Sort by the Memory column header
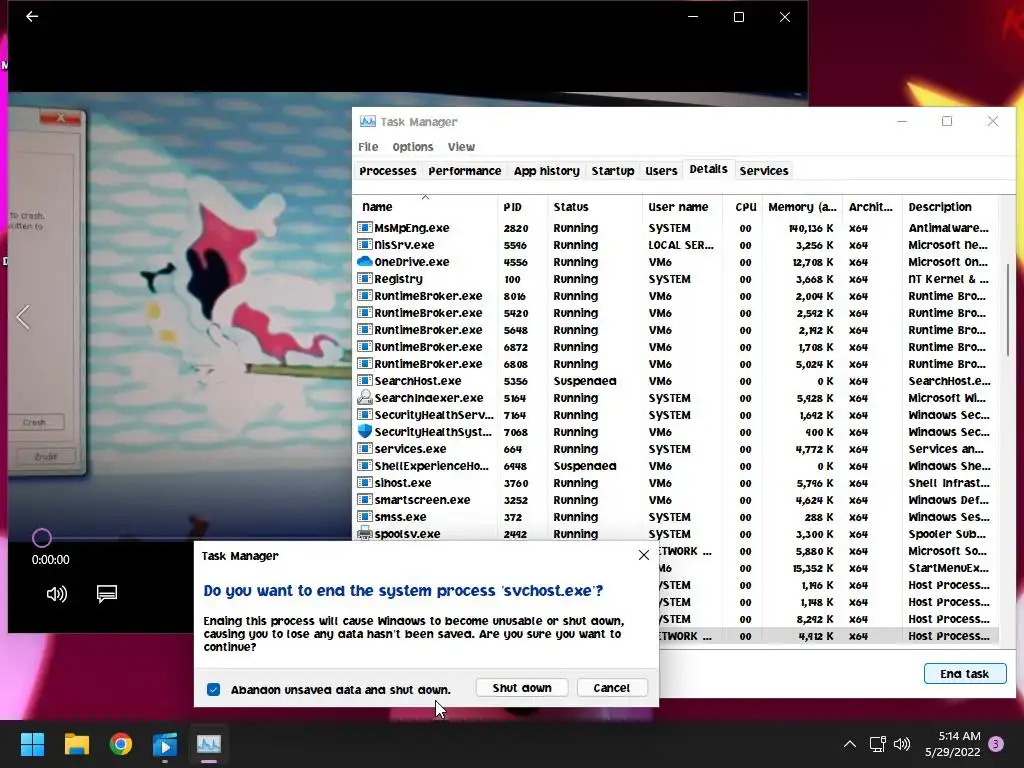 [802, 207]
